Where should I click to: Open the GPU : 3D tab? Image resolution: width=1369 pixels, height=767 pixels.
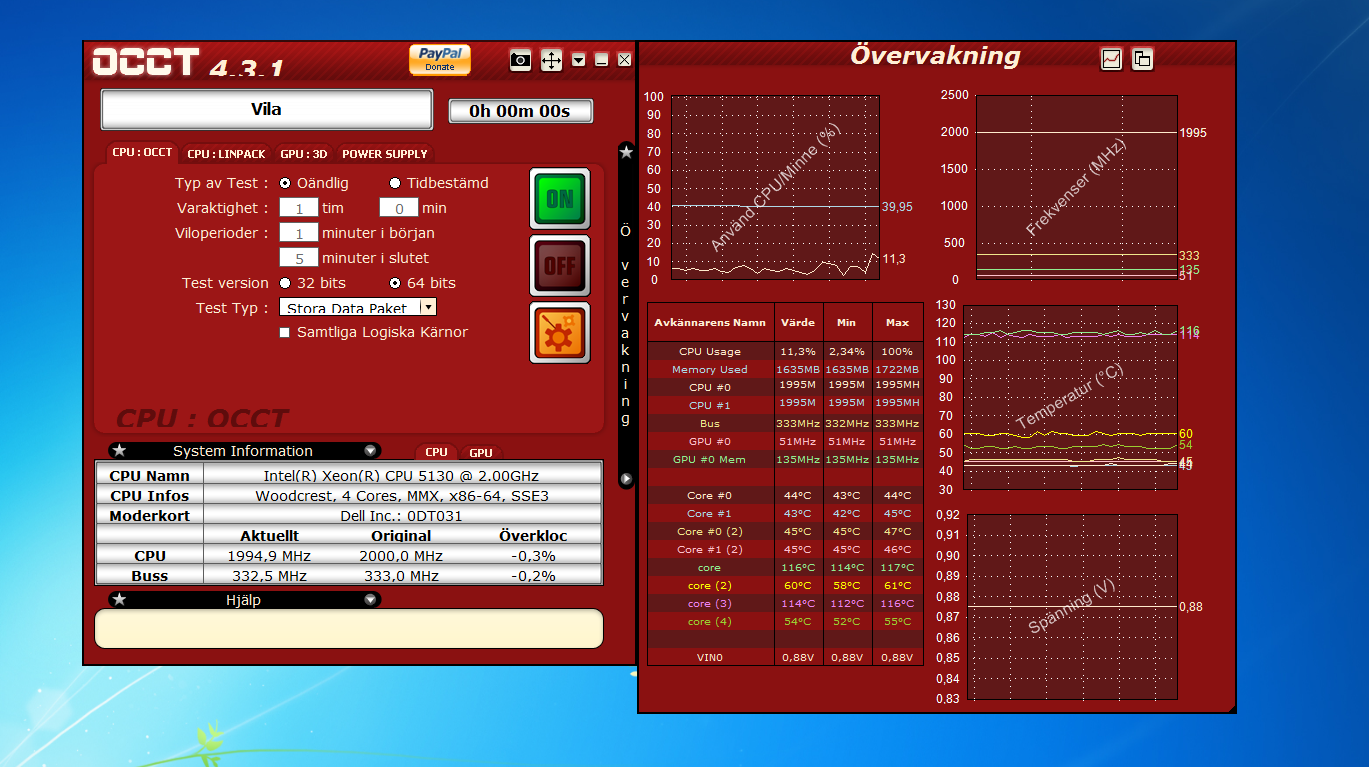point(303,154)
